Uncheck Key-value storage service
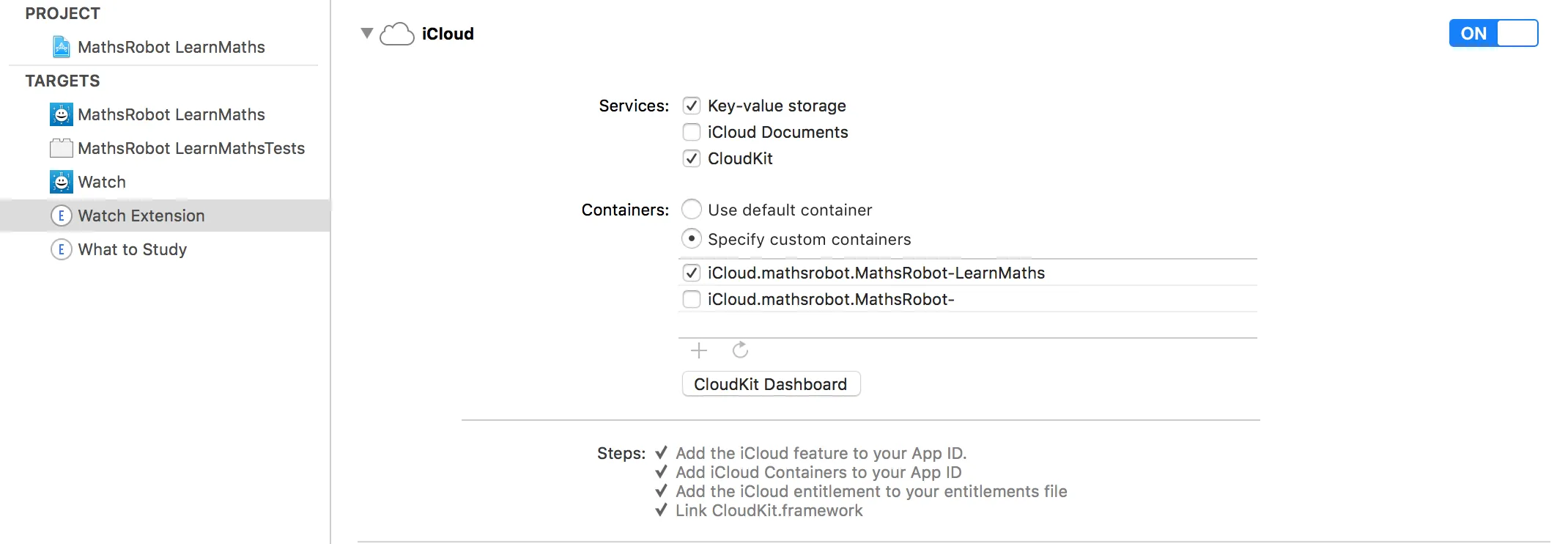This screenshot has width=1568, height=544. coord(692,106)
